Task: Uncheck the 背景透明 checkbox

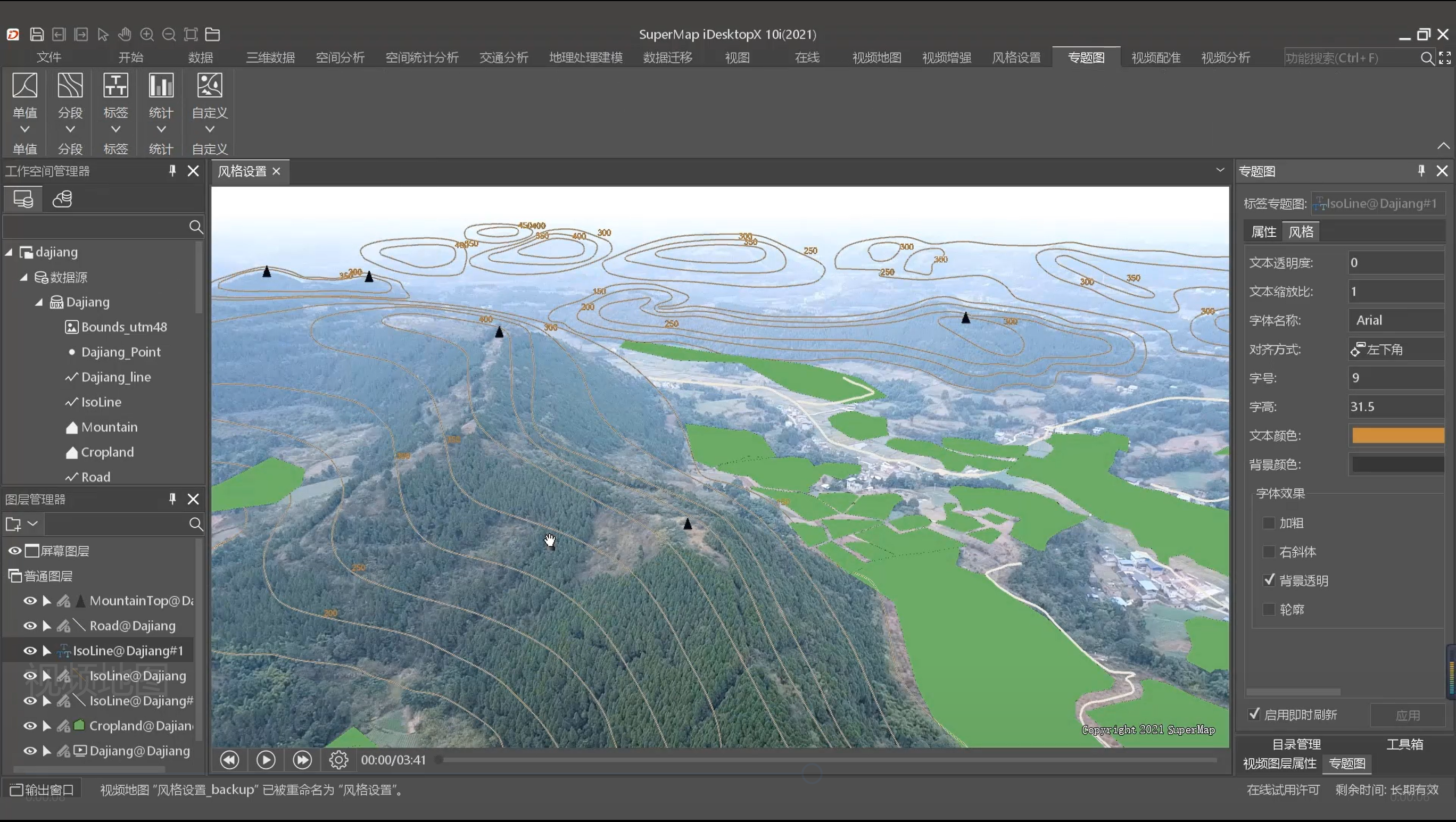Action: tap(1269, 580)
